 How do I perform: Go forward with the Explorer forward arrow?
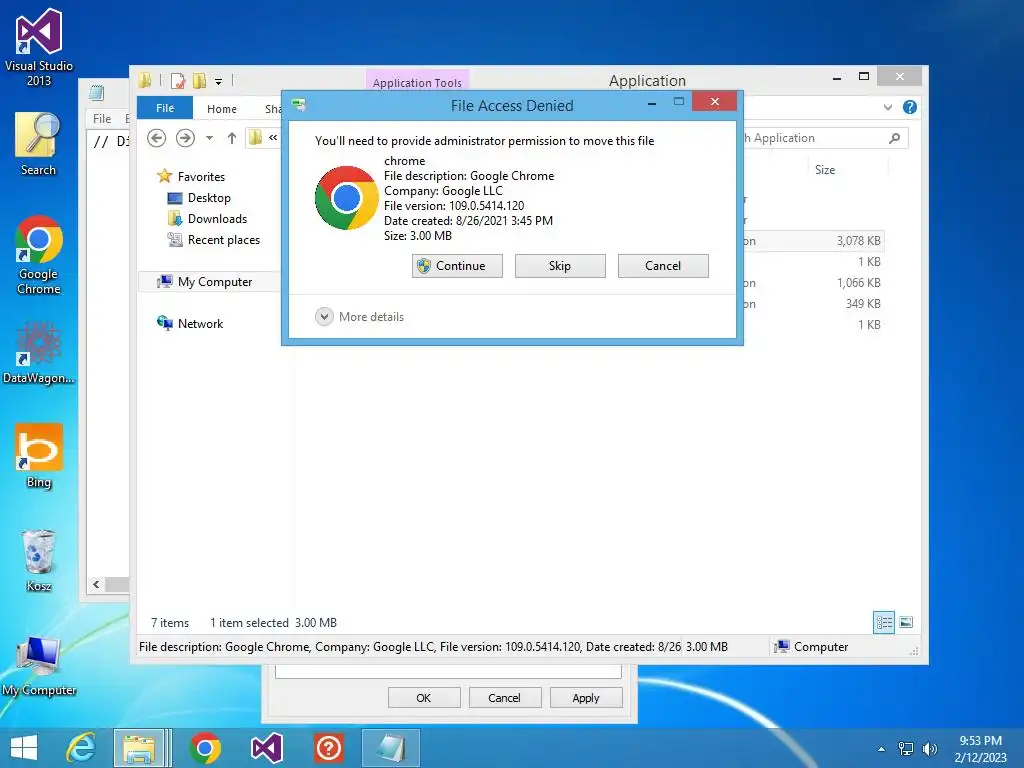pos(185,138)
